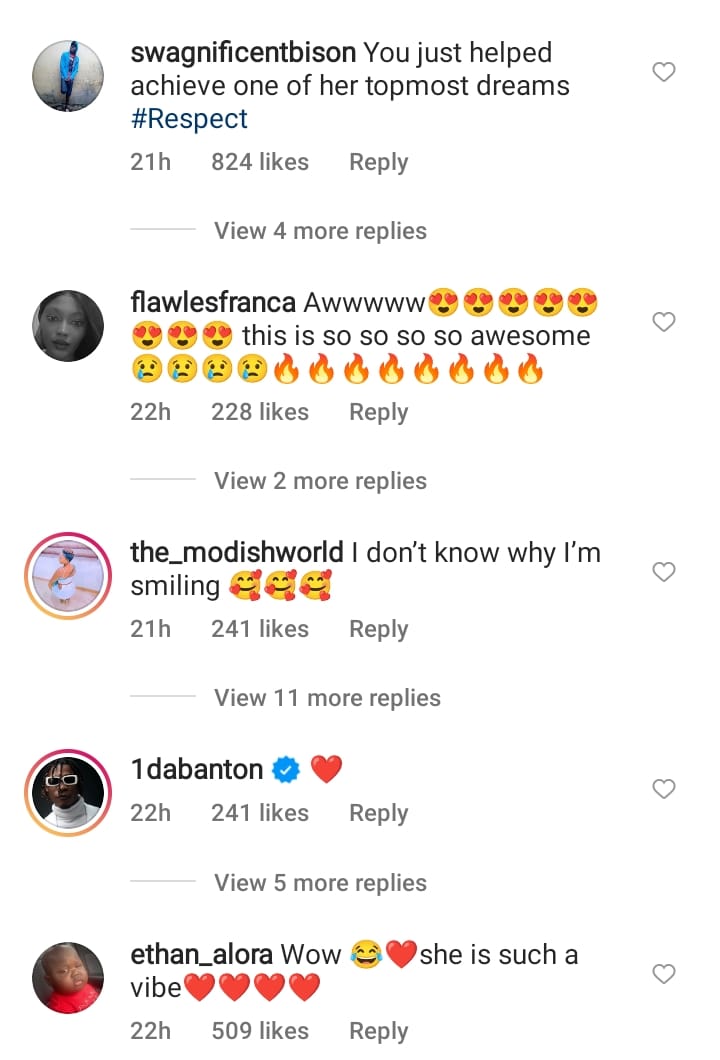Open View 2 more replies
The height and width of the screenshot is (1060, 720).
tap(320, 481)
